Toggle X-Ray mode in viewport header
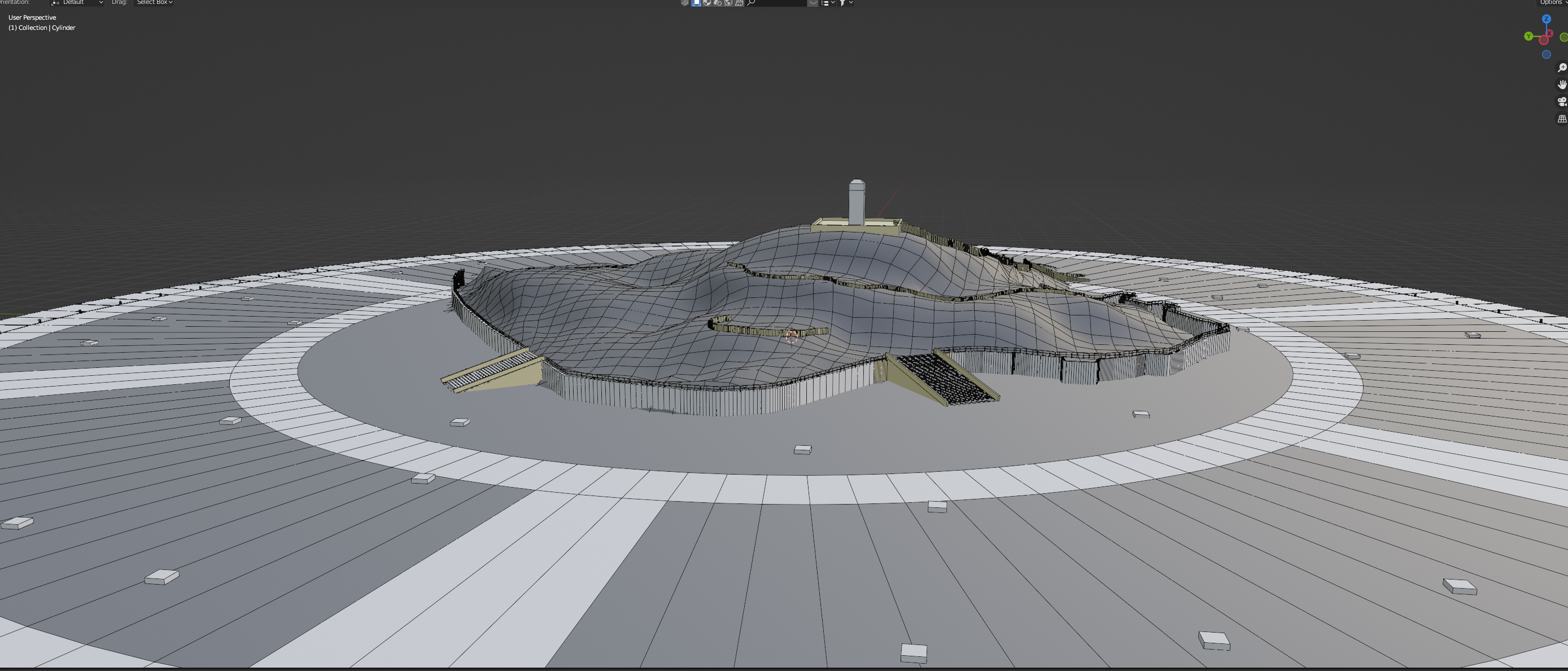 pos(685,3)
